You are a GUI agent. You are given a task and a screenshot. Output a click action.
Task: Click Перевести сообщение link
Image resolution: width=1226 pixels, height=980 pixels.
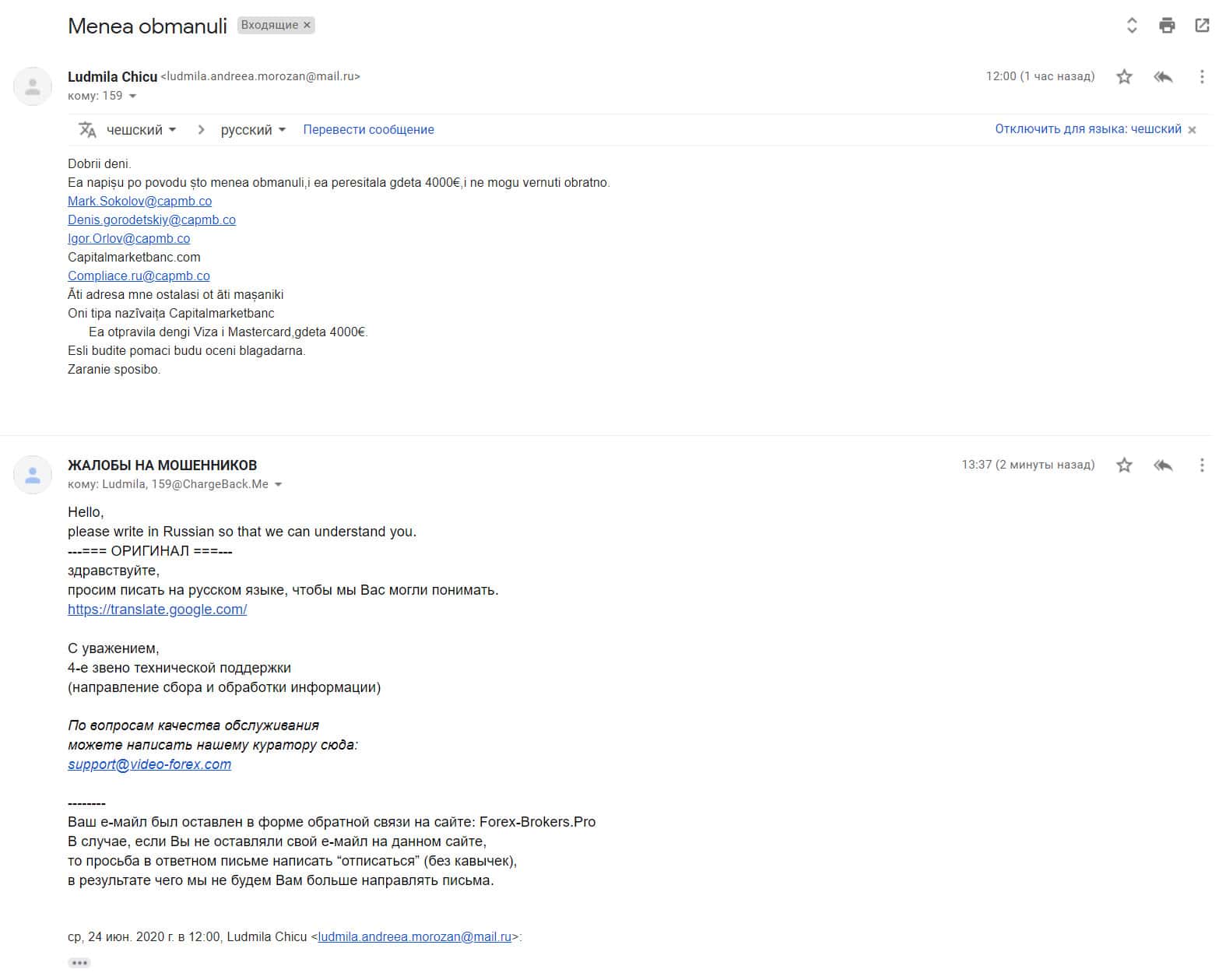(x=368, y=130)
